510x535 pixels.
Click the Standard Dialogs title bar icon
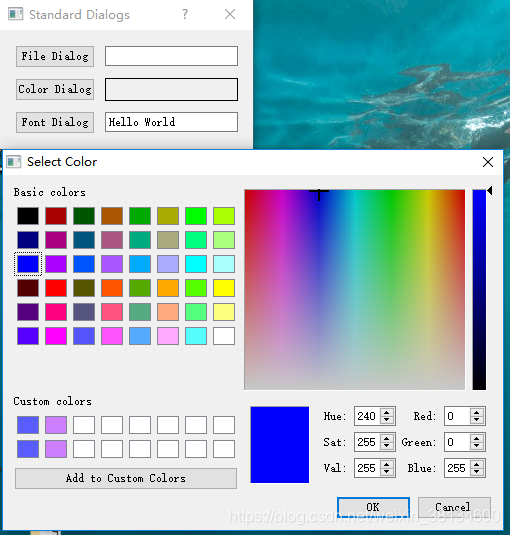[x=15, y=14]
